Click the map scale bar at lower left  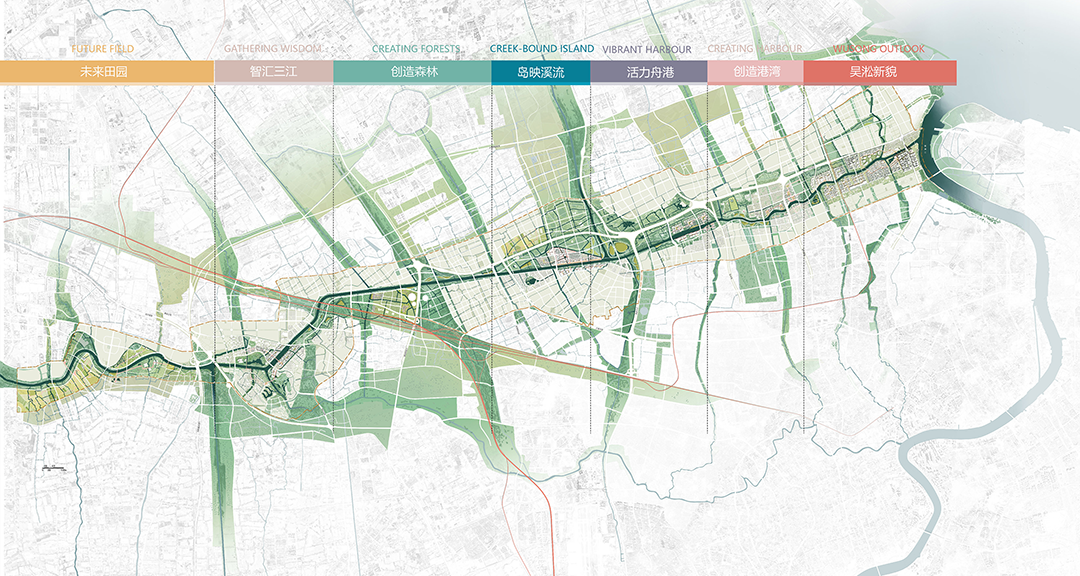[x=52, y=468]
